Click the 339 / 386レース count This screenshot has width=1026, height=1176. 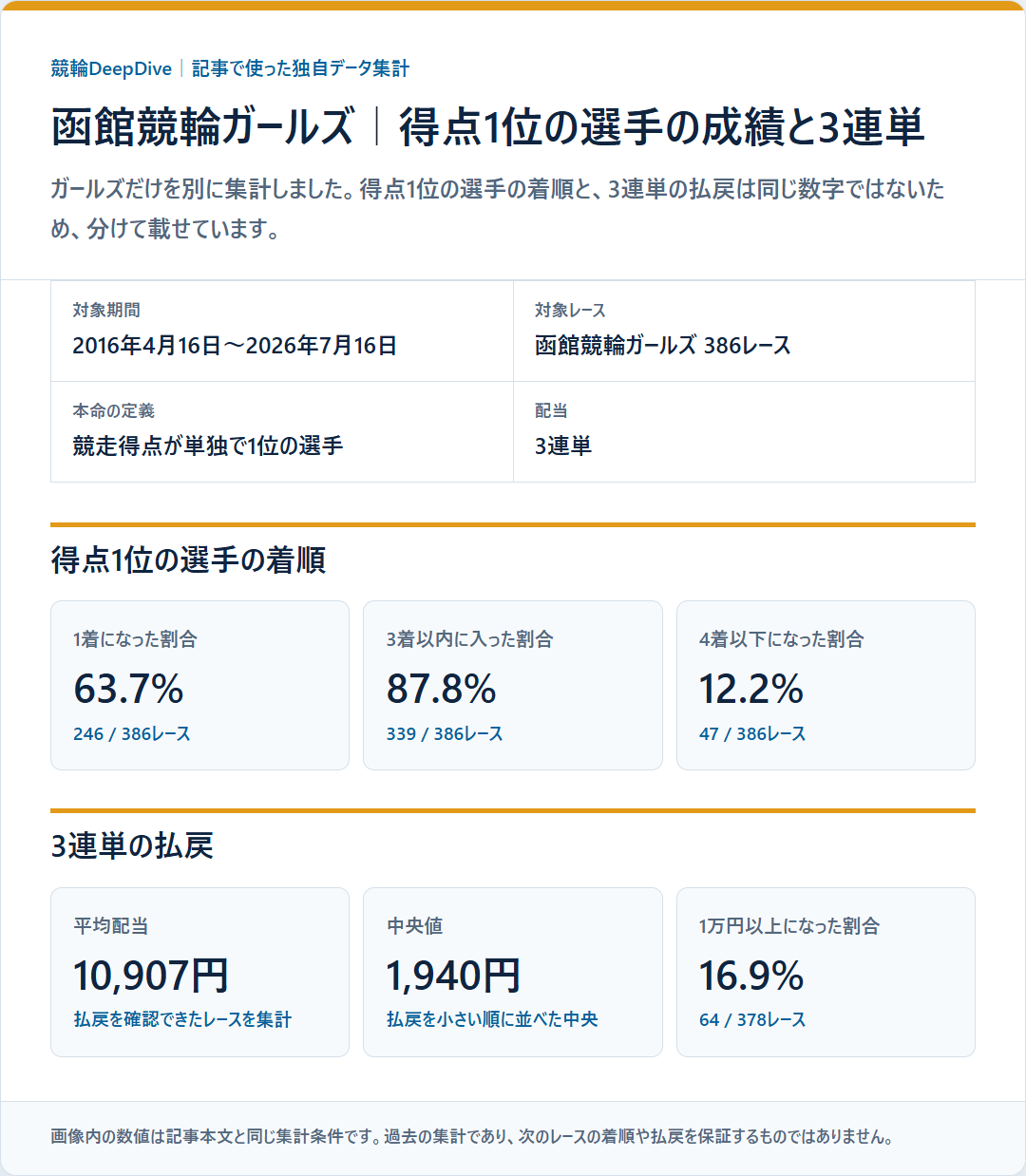445,734
